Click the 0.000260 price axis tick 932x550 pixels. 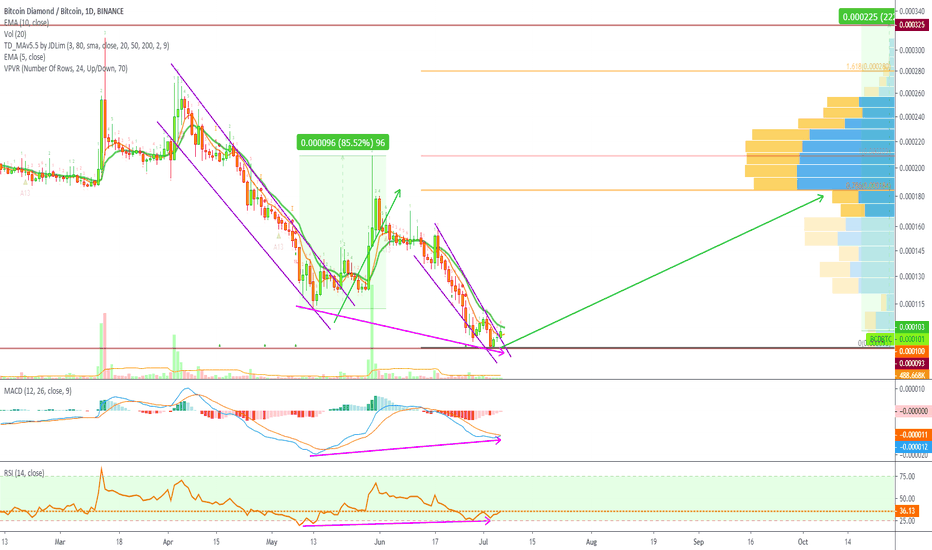pos(912,93)
